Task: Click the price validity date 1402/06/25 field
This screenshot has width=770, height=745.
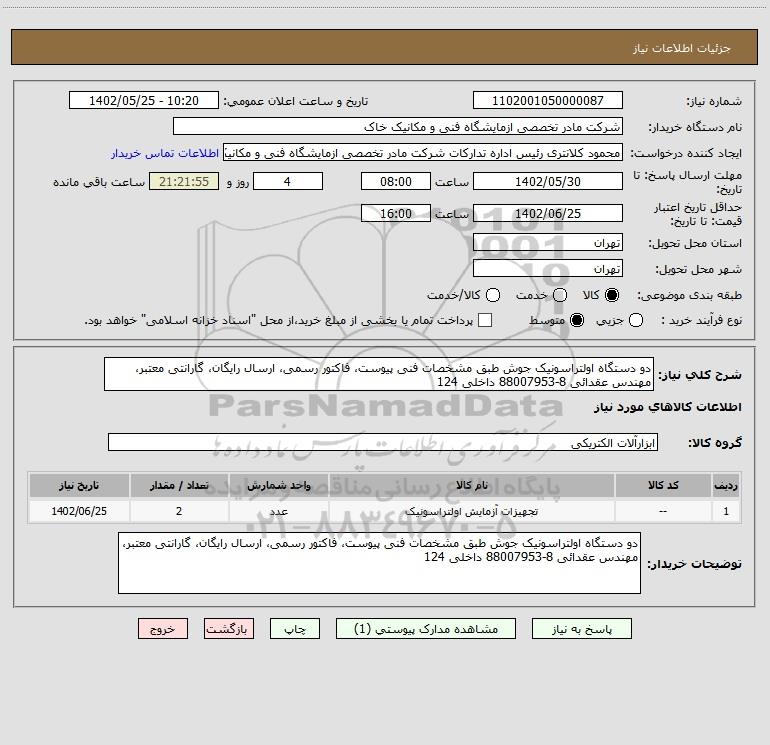Action: tap(548, 213)
